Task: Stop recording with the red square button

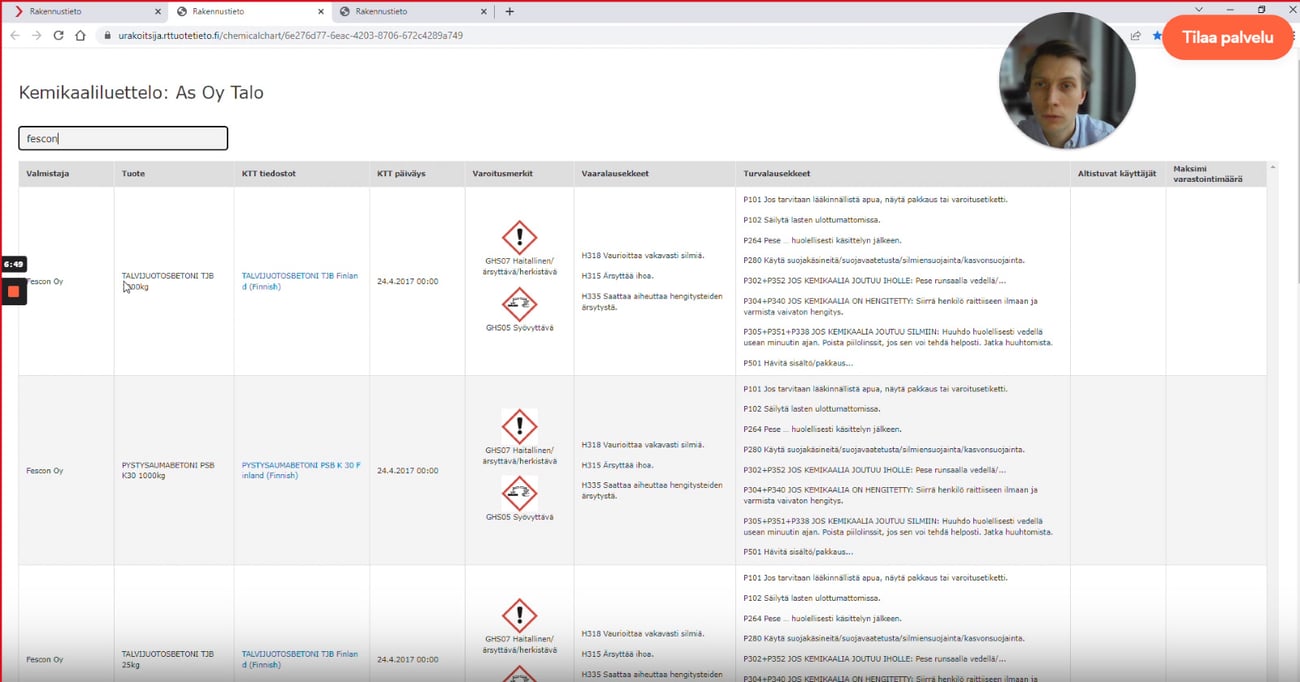Action: pyautogui.click(x=14, y=292)
